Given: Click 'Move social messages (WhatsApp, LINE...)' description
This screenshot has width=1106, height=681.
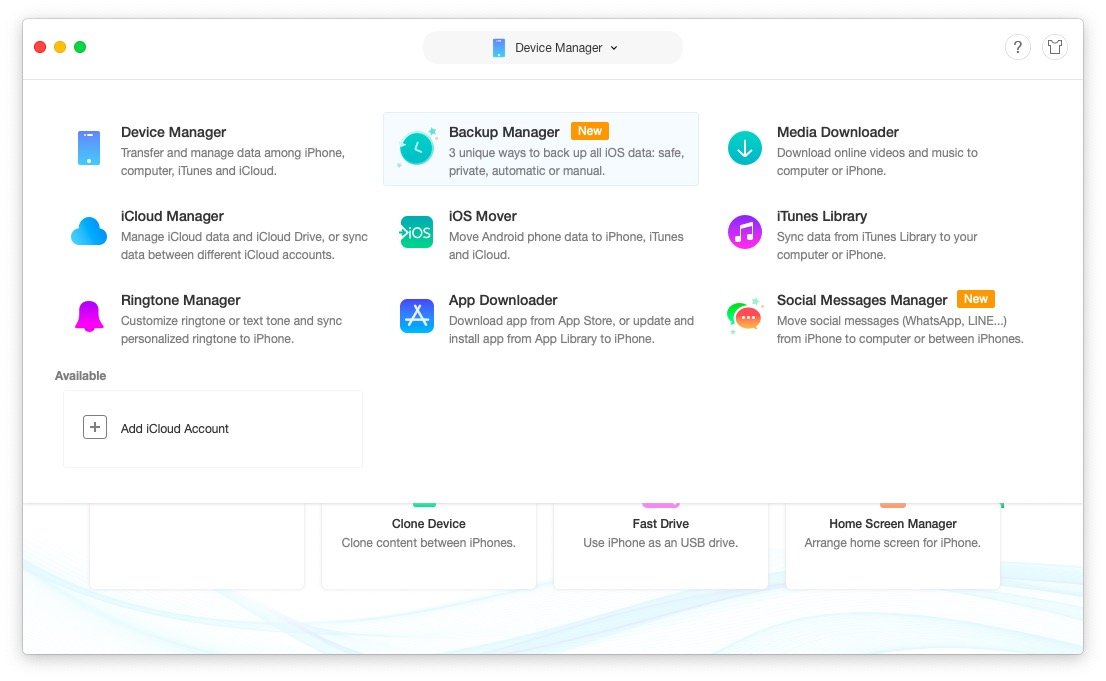Looking at the screenshot, I should 900,330.
